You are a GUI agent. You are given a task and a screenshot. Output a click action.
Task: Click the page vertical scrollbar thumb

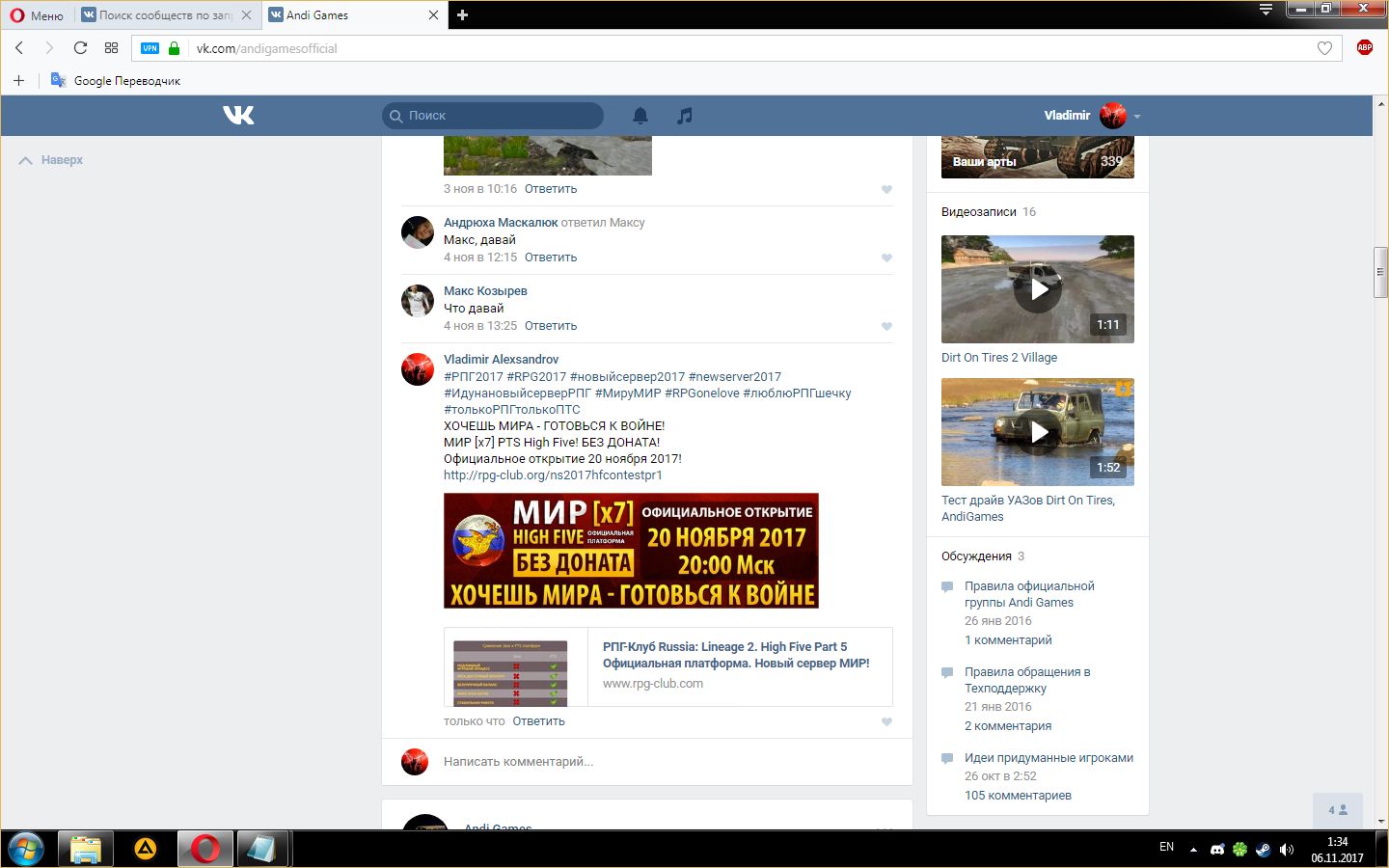[x=1380, y=272]
